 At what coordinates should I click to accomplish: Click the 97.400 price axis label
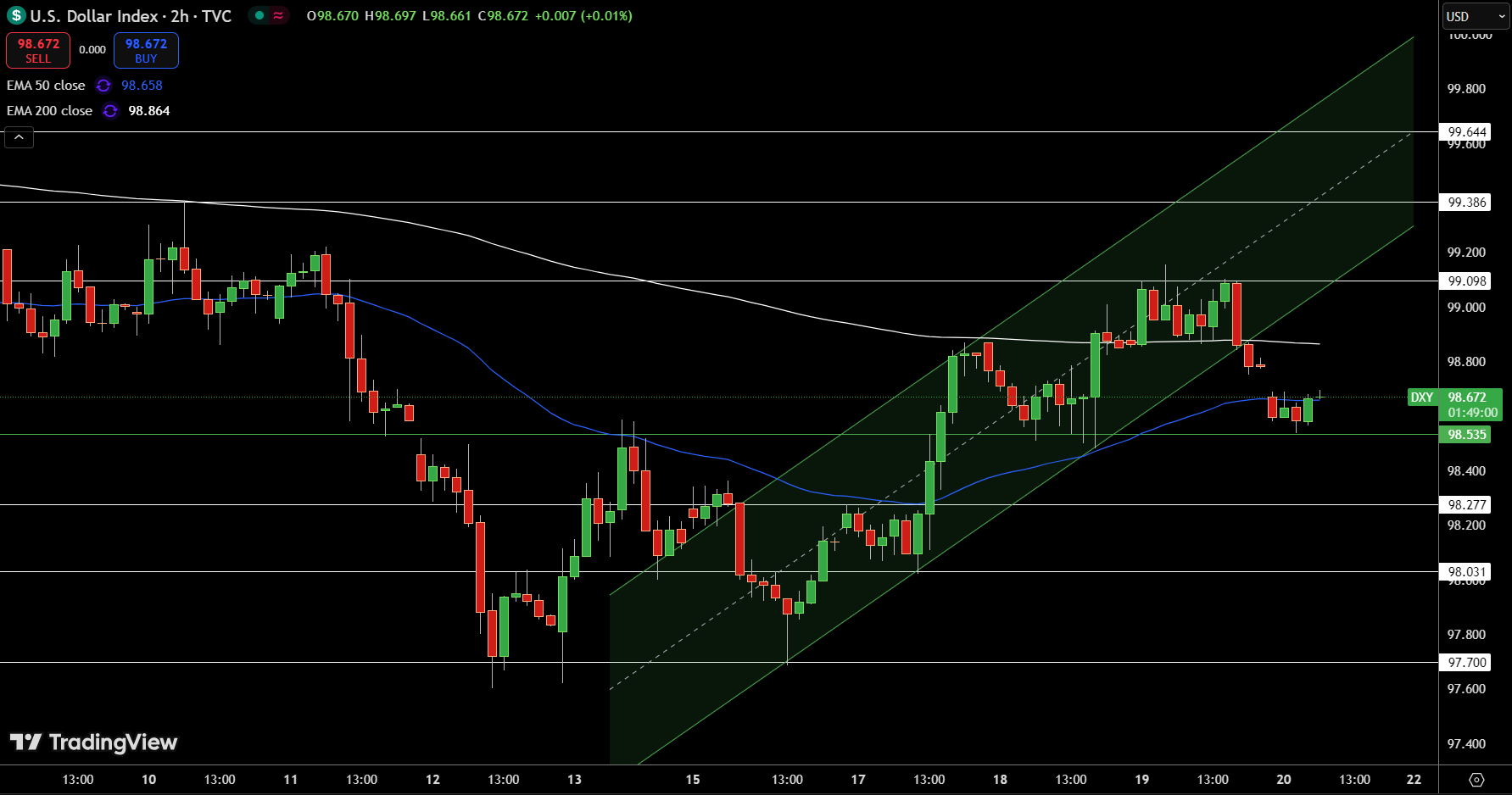pyautogui.click(x=1466, y=744)
